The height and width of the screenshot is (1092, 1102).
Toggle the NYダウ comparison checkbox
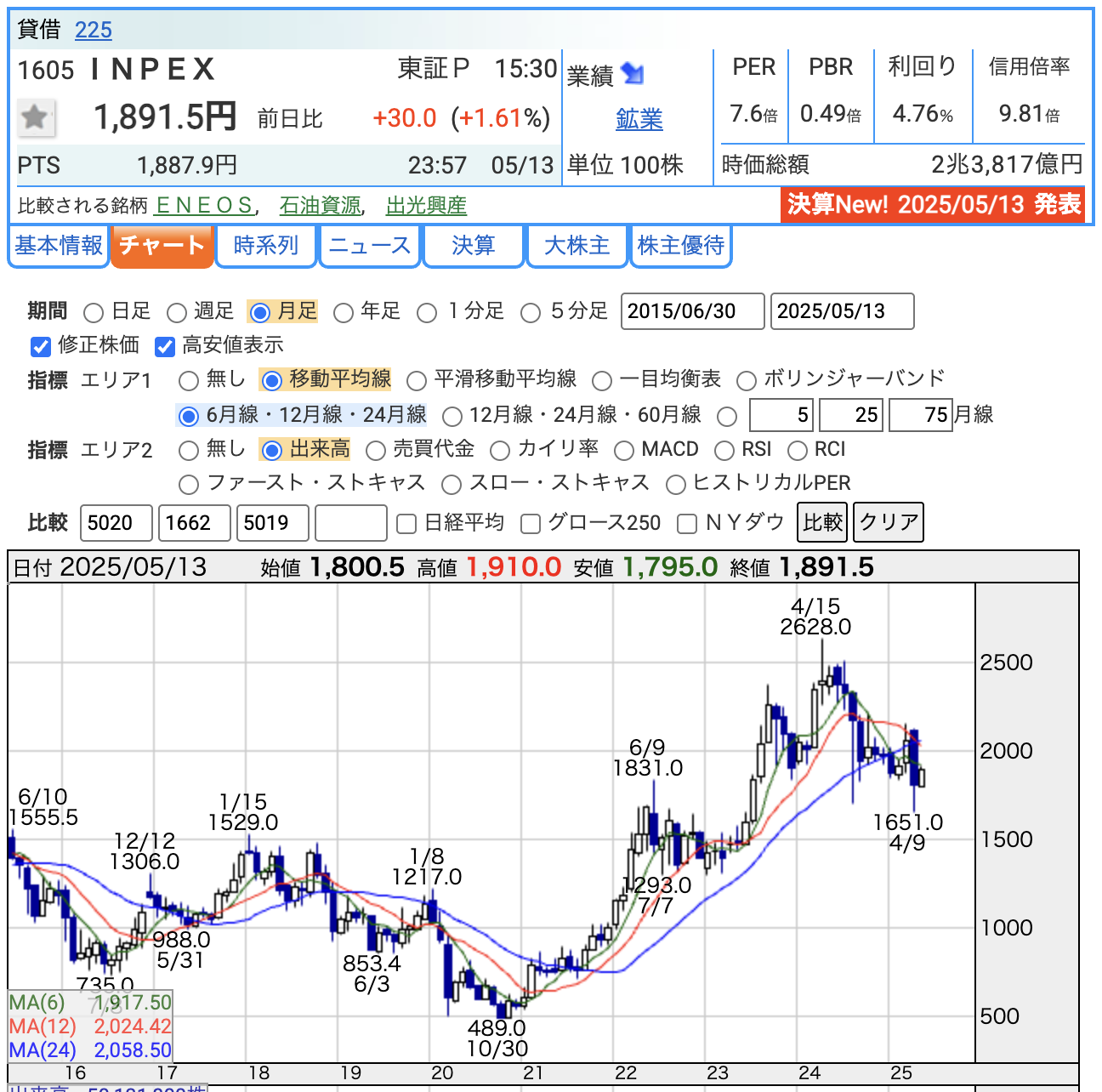click(x=687, y=524)
